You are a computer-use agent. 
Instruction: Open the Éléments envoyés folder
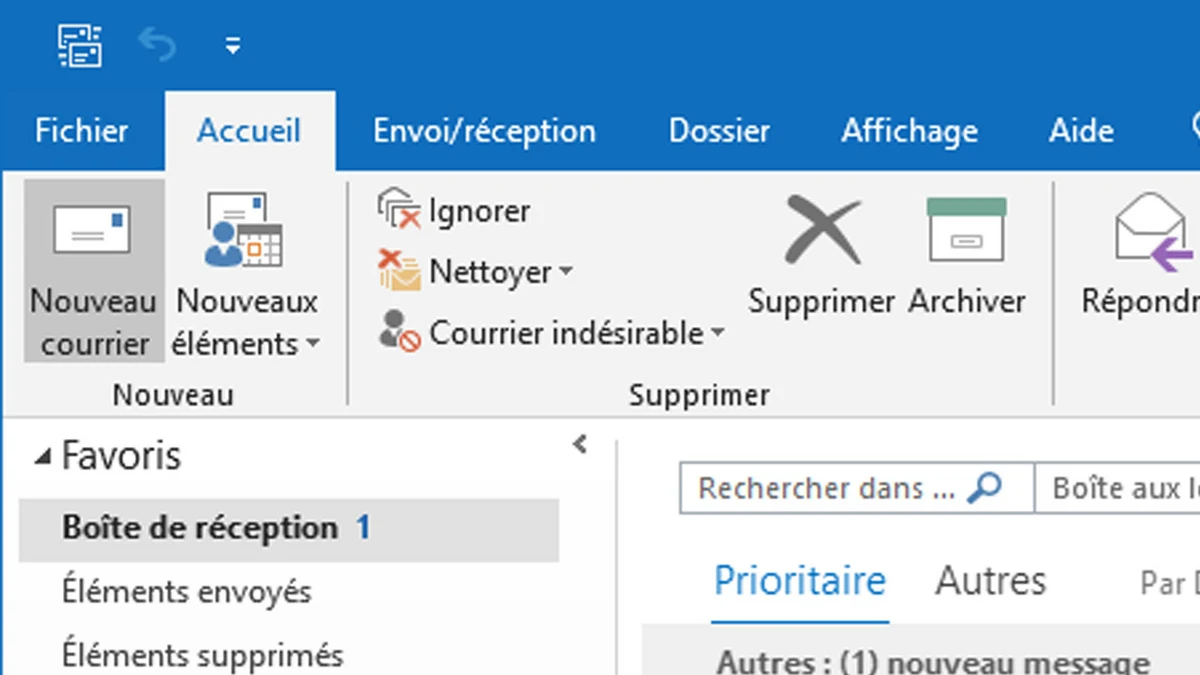point(187,592)
